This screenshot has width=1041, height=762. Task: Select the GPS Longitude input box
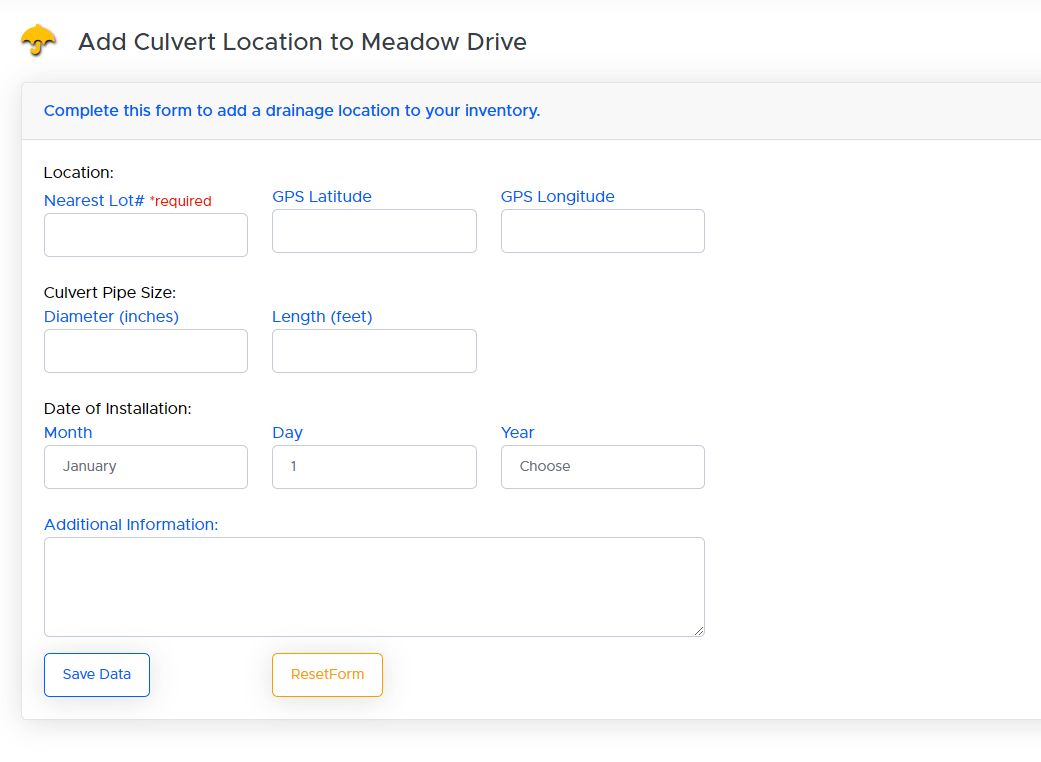point(602,231)
